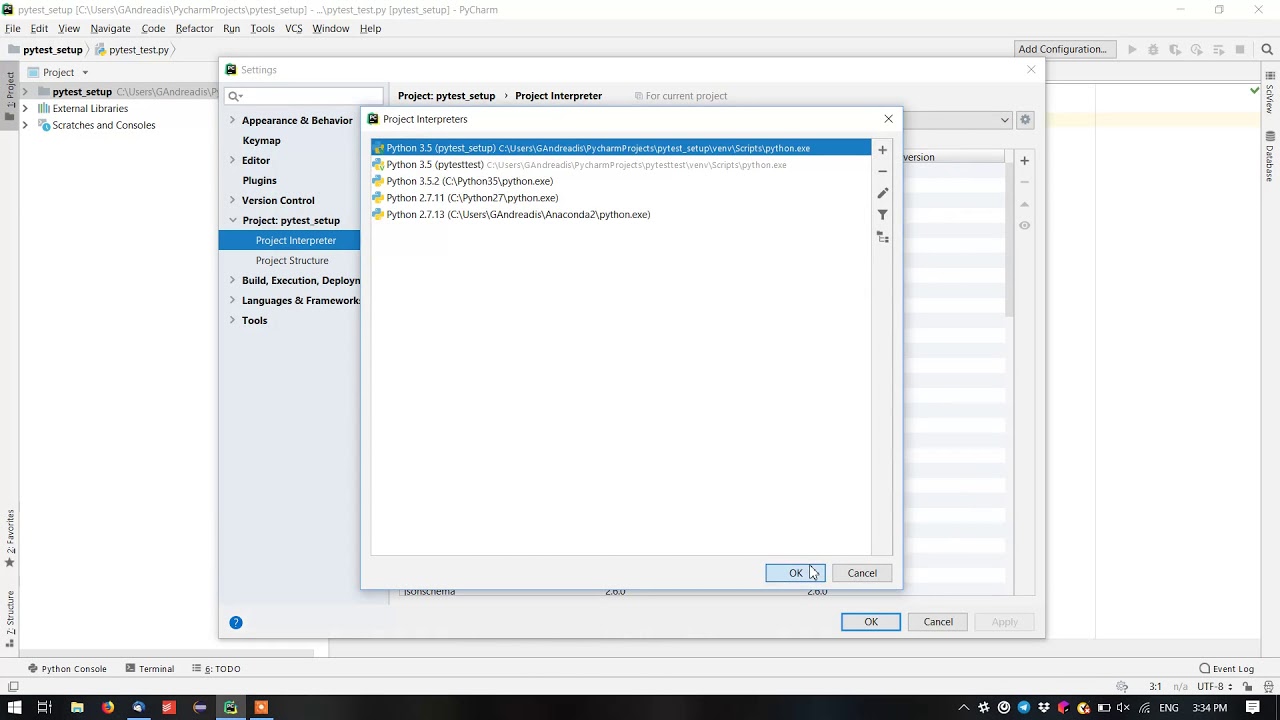Cancel the Project Interpreters dialog
1280x720 pixels.
[x=862, y=573]
